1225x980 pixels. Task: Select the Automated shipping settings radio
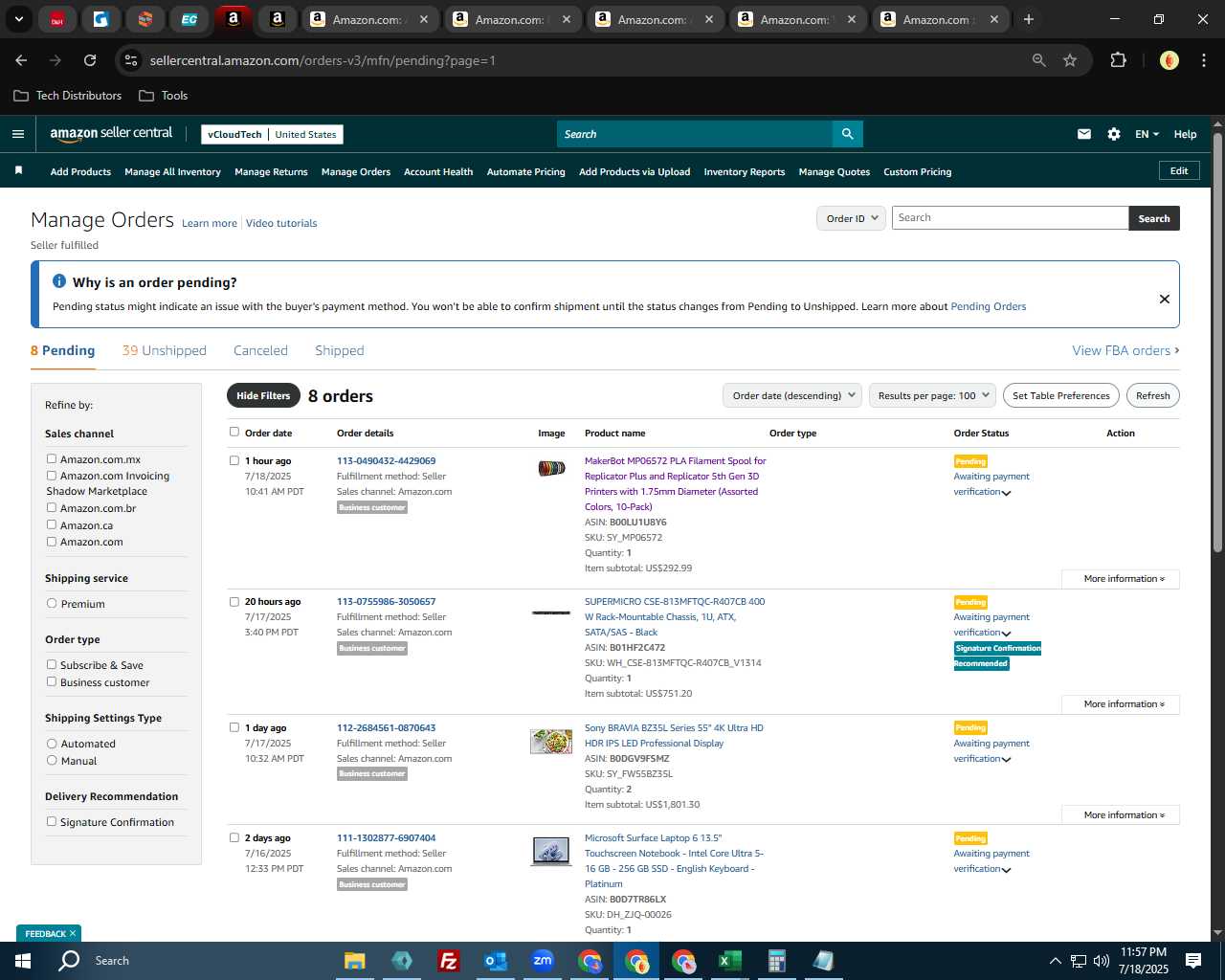point(52,743)
